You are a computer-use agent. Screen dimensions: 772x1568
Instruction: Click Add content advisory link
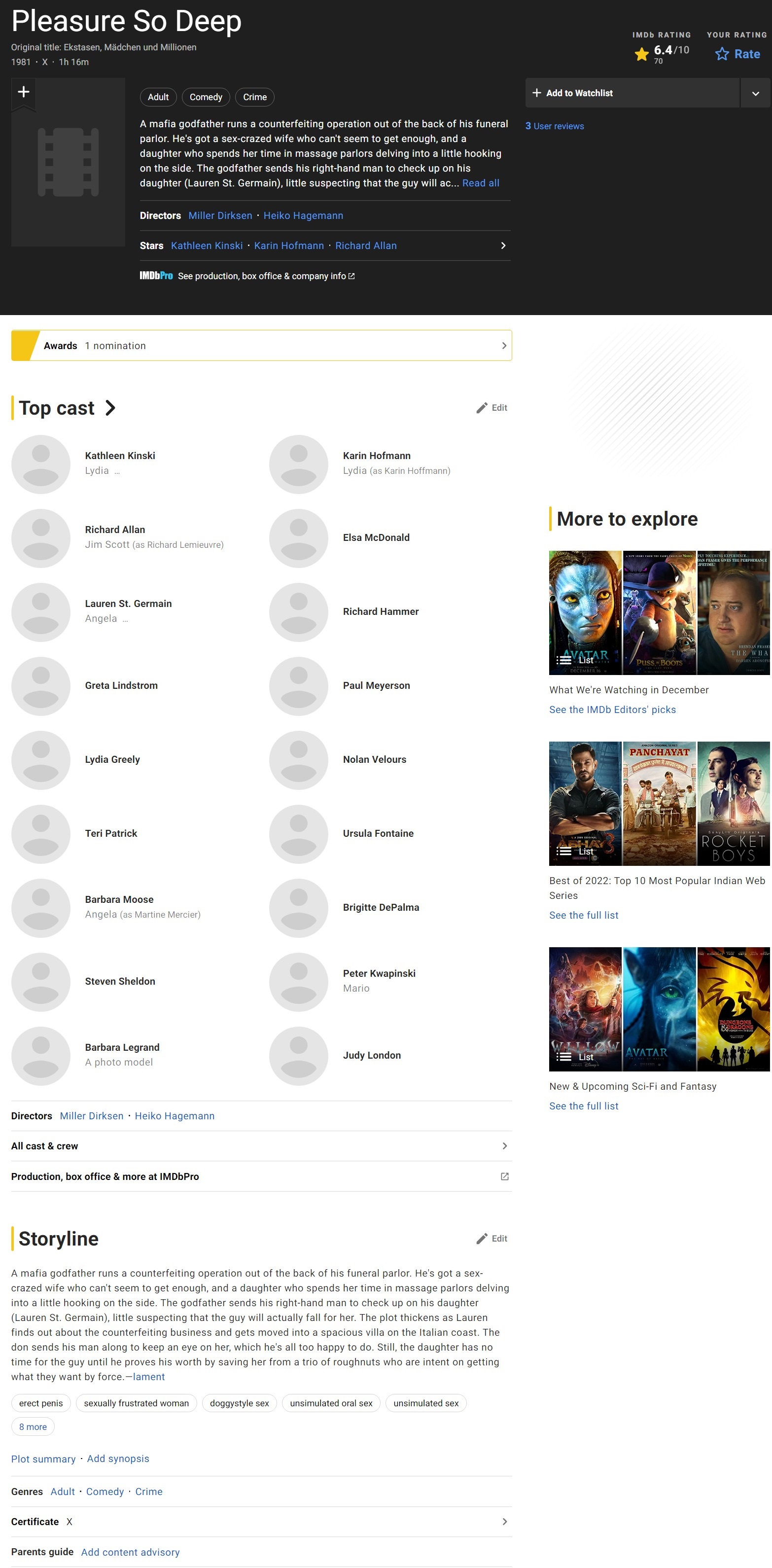(x=130, y=1552)
